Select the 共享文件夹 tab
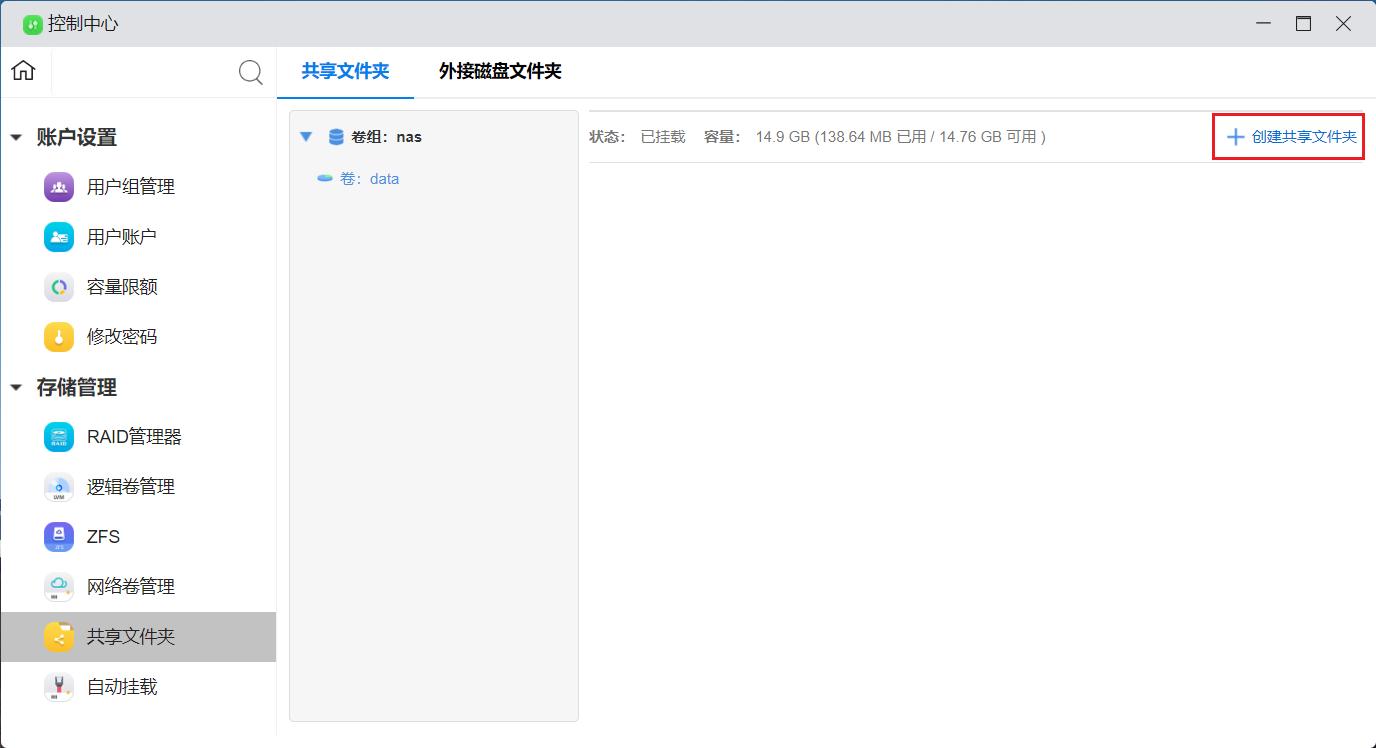Screen dimensions: 1376x748 click(345, 72)
